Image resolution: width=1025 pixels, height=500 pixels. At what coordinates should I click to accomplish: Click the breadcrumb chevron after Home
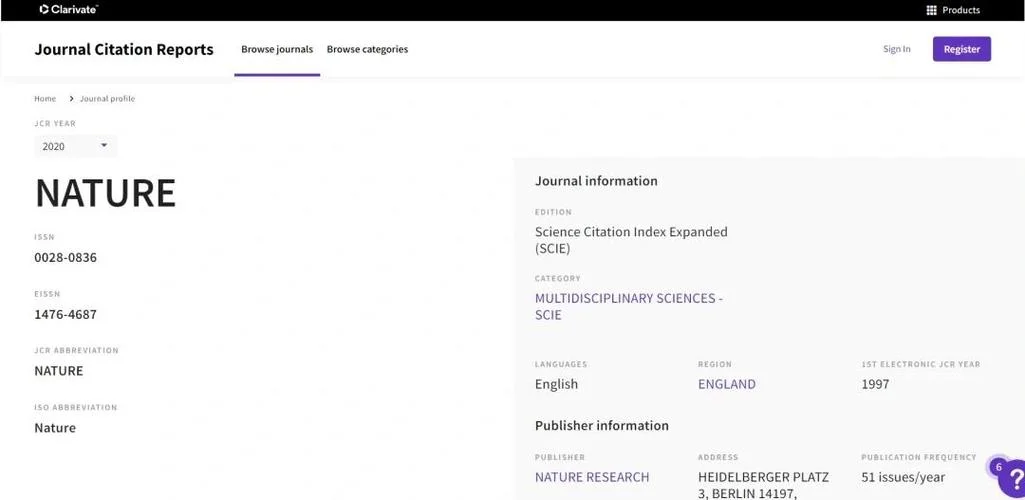[x=71, y=99]
